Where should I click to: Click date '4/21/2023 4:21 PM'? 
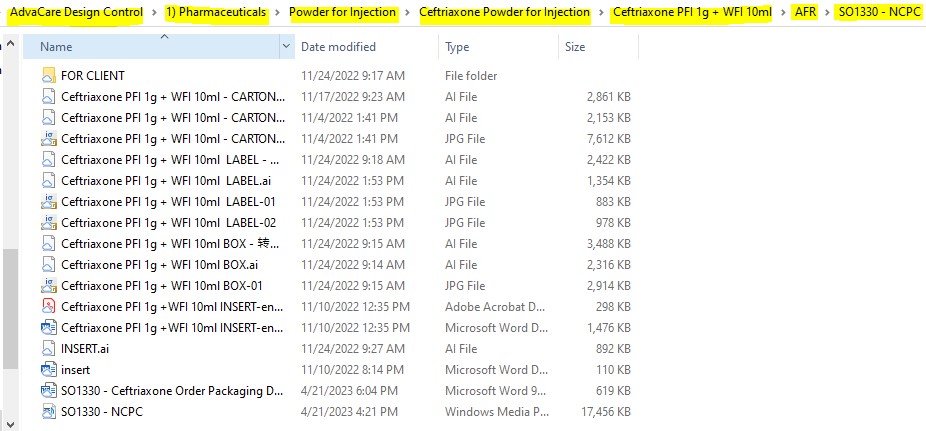click(349, 412)
